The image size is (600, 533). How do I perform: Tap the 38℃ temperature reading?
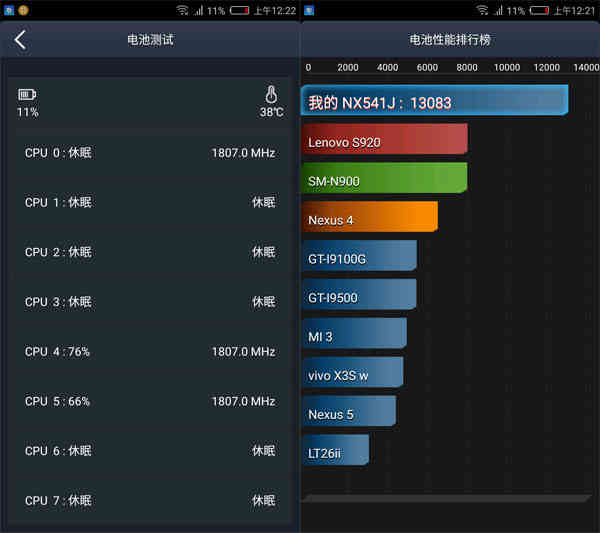pos(272,112)
